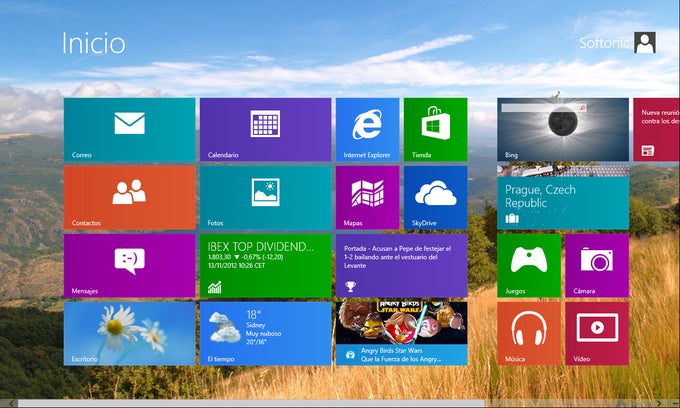Open the Bing tile
Viewport: 680px width, 408px height.
[x=563, y=130]
